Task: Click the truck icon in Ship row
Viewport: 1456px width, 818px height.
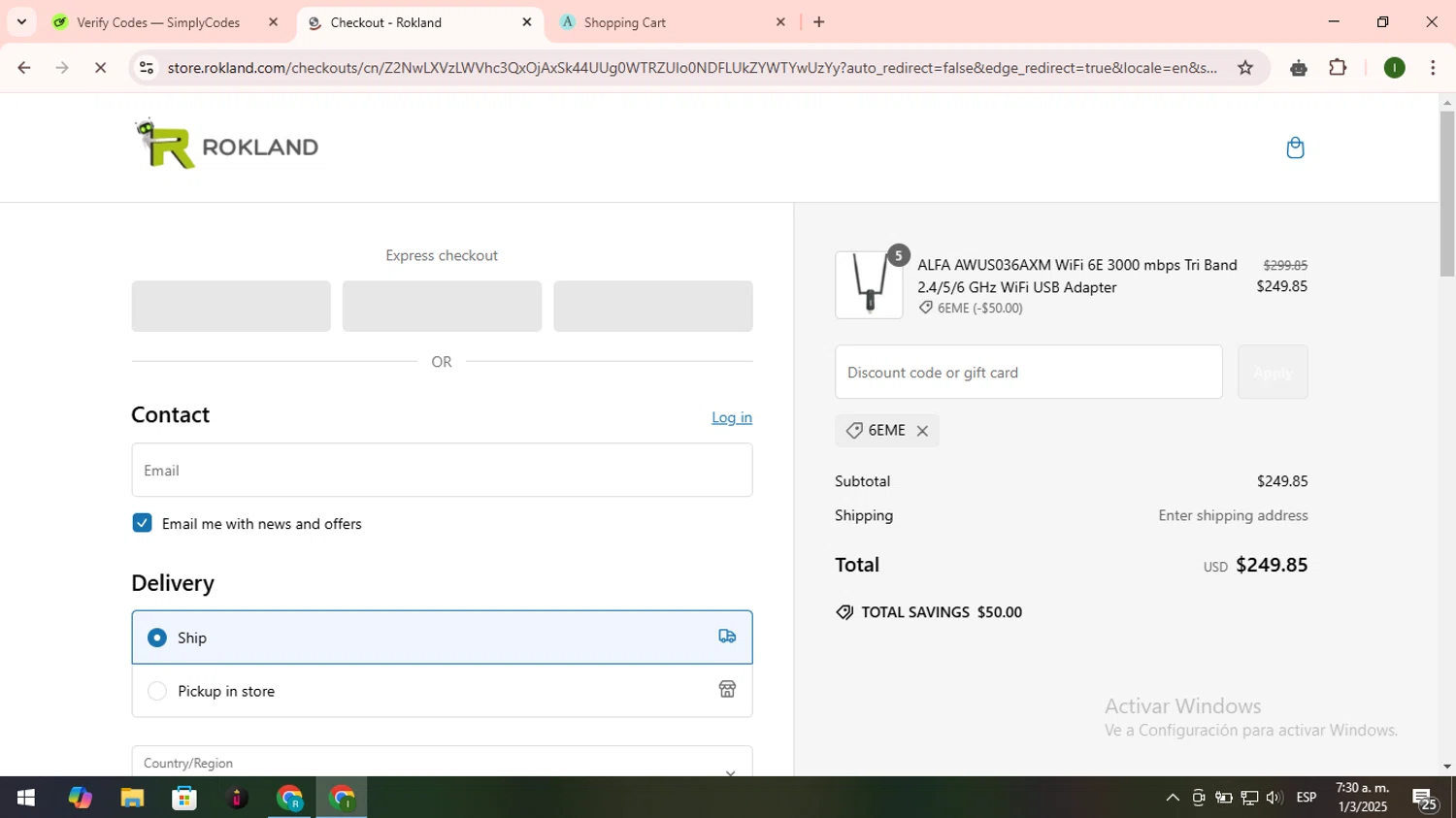Action: 727,637
